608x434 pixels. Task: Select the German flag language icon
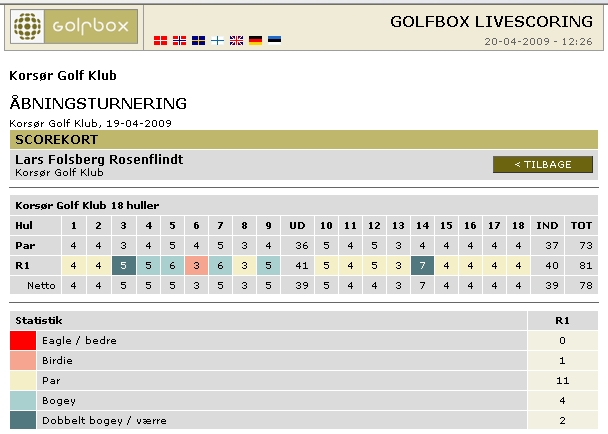coord(255,40)
